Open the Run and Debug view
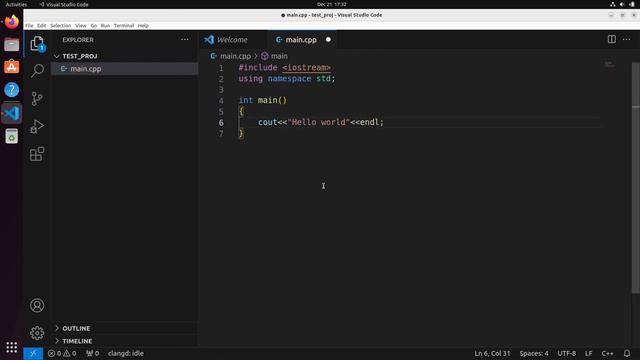Image resolution: width=640 pixels, height=360 pixels. pos(37,126)
